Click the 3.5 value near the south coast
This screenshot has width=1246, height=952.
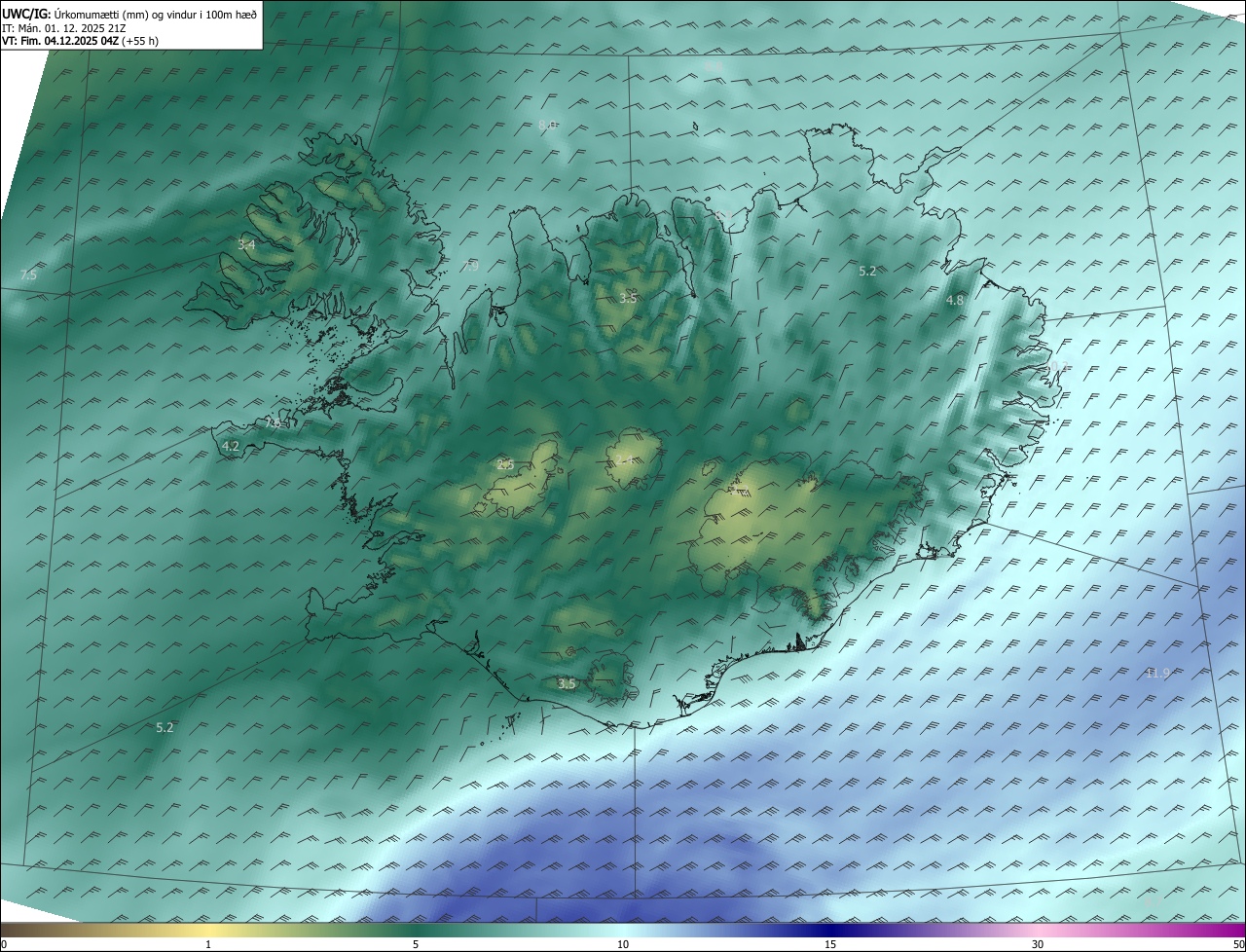point(567,684)
